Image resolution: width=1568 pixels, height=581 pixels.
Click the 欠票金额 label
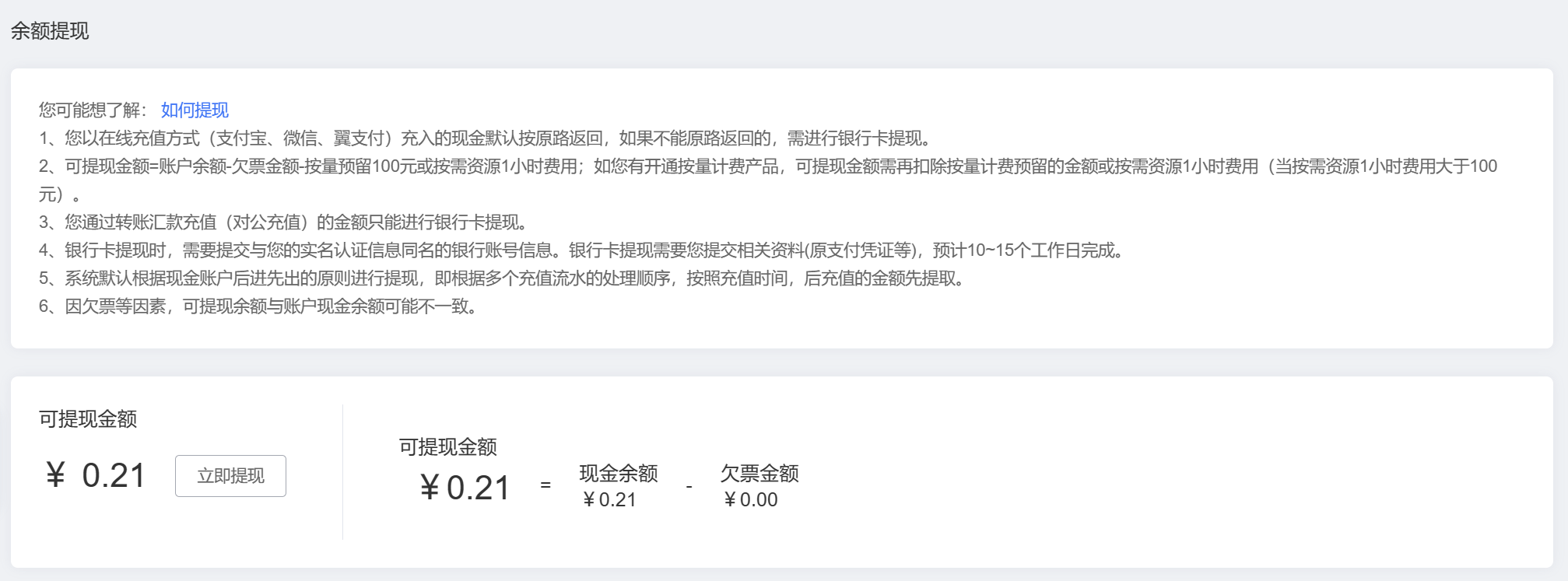[759, 473]
